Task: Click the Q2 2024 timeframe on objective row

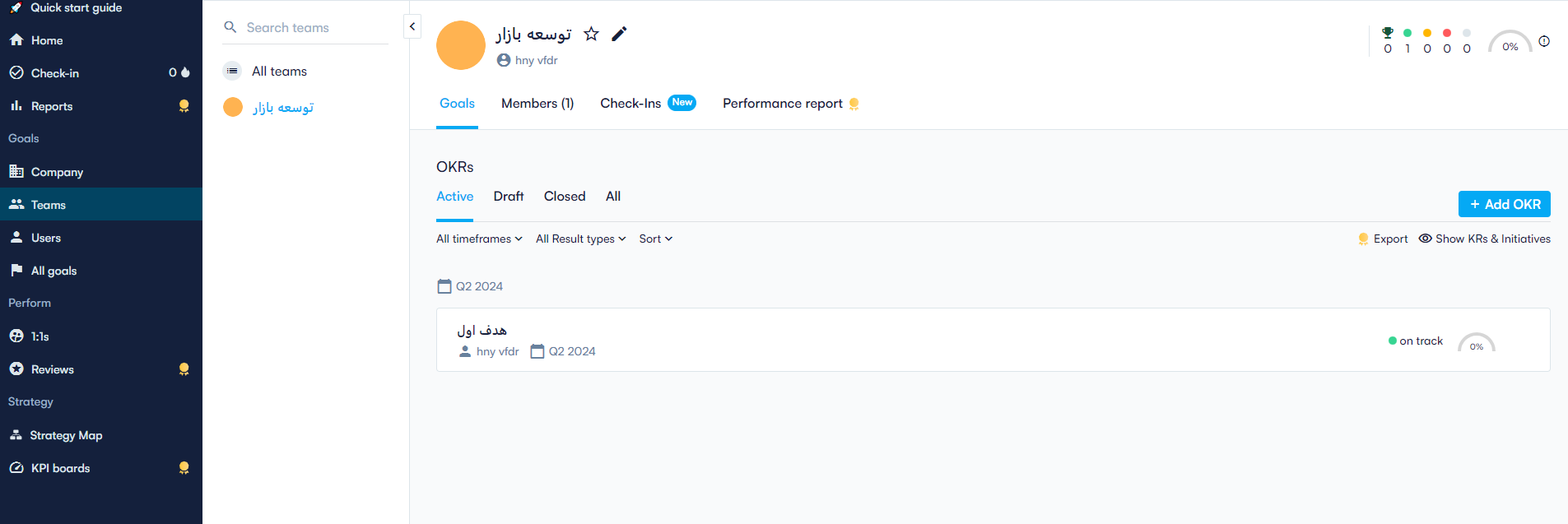Action: point(572,351)
